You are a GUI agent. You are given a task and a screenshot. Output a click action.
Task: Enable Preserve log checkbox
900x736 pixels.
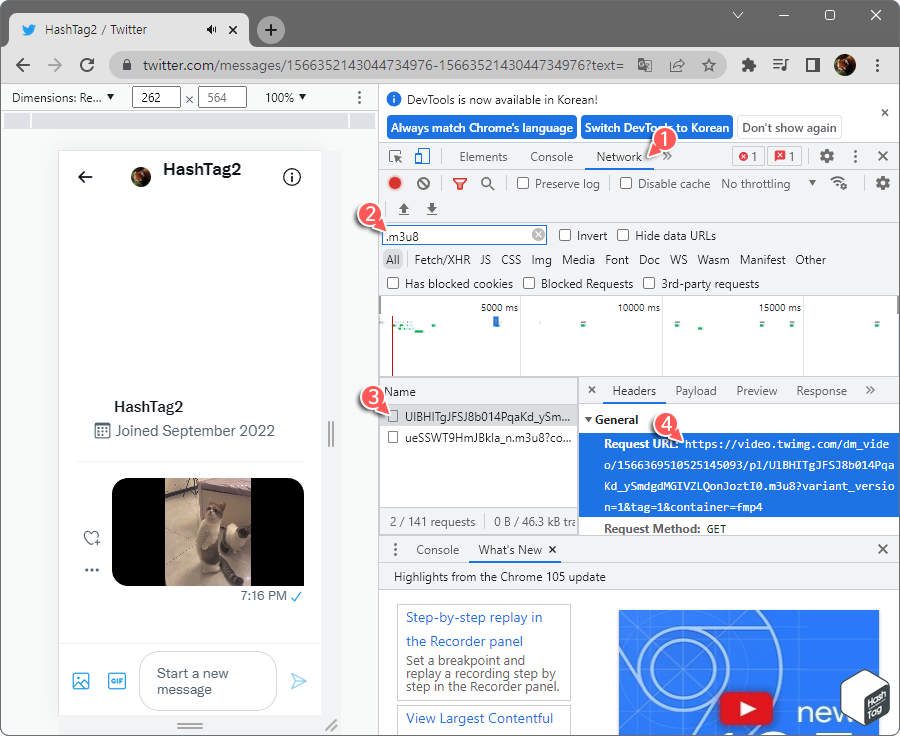tap(523, 183)
